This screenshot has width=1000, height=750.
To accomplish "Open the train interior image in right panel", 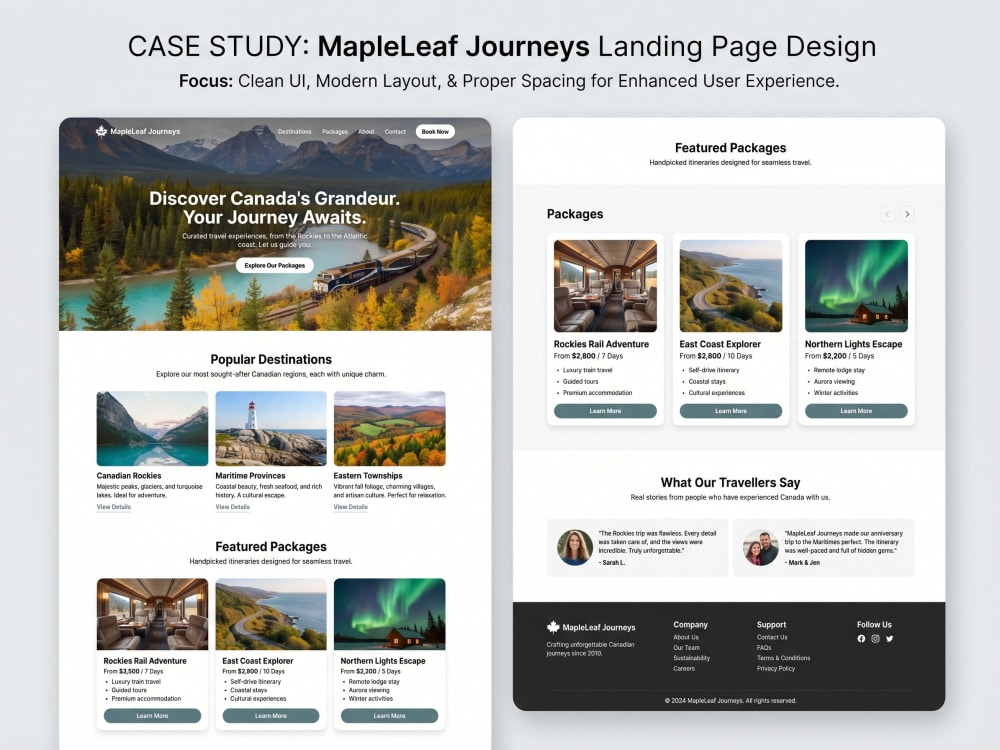I will (x=605, y=286).
